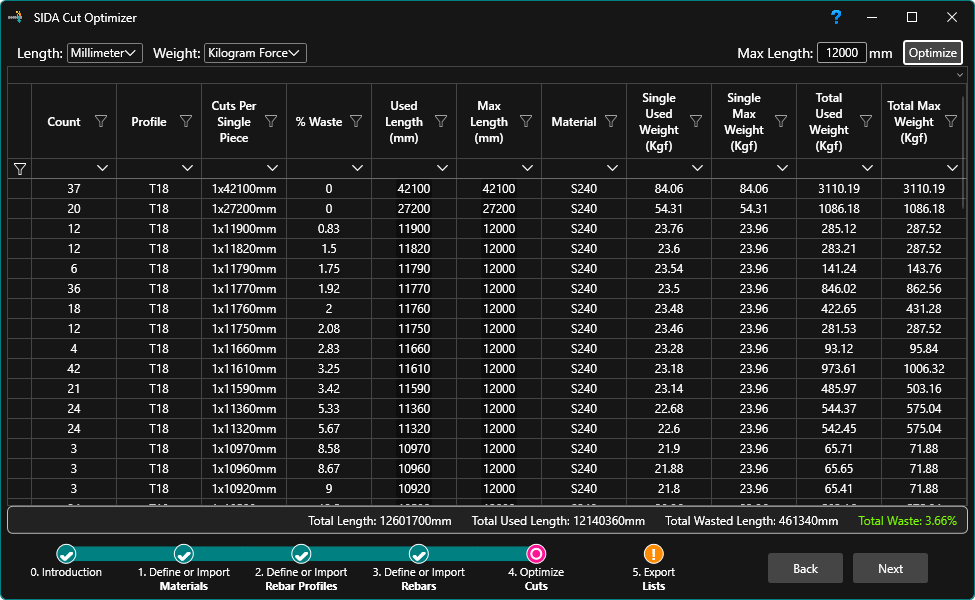975x600 pixels.
Task: Open the Total Used Weight filter icon
Action: click(x=865, y=122)
